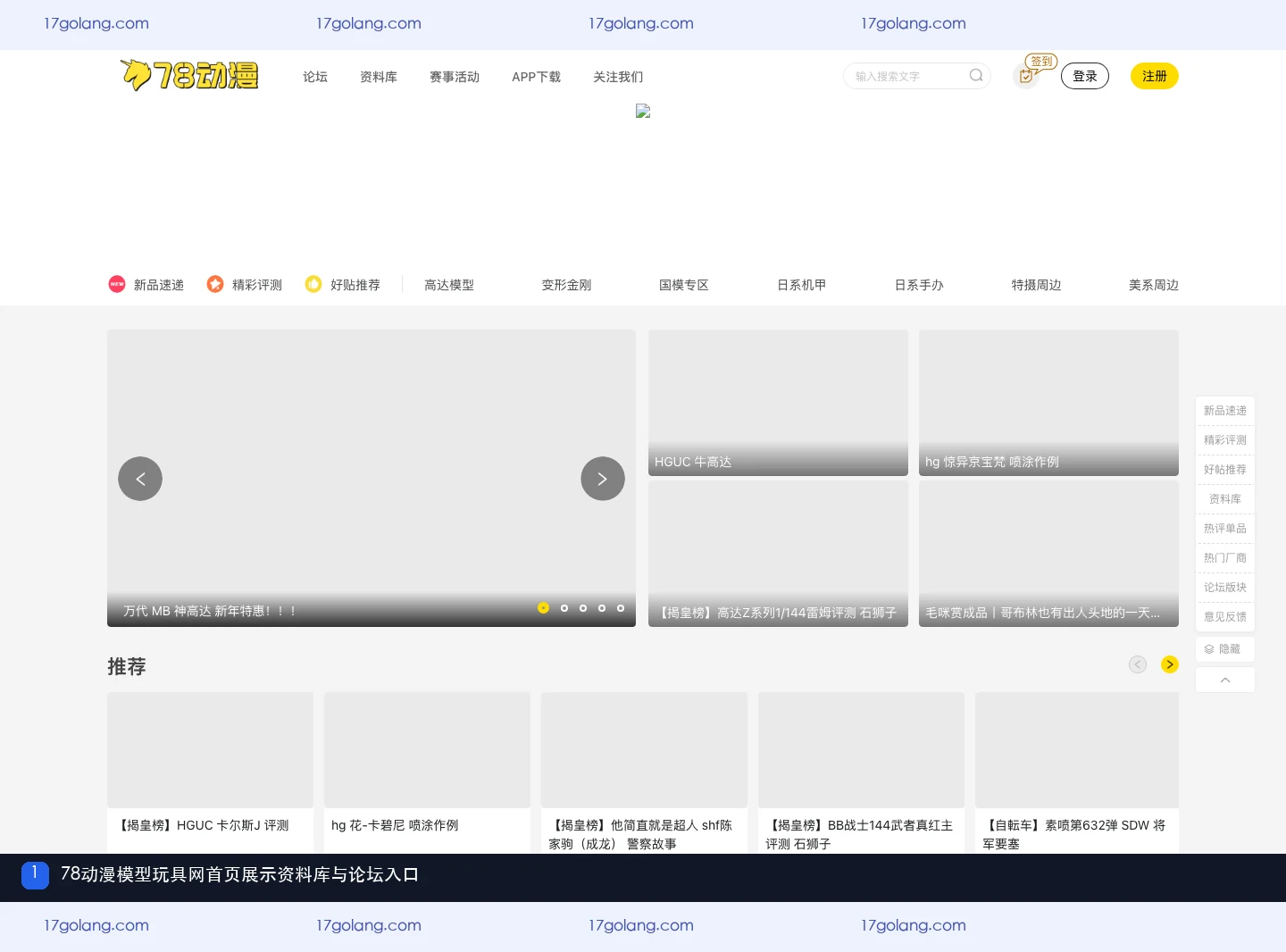Select the 美系周边 category tab
The height and width of the screenshot is (952, 1286).
(1154, 285)
